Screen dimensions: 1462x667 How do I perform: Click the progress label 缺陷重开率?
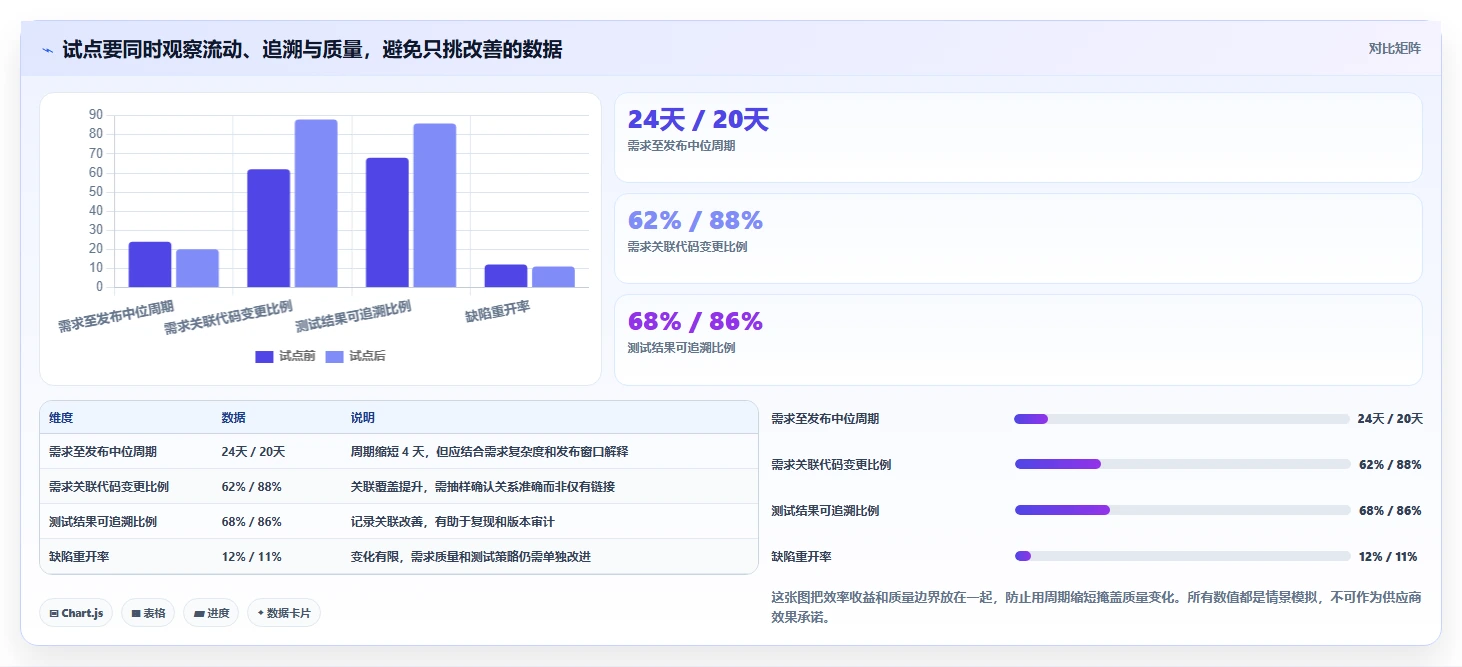click(801, 557)
